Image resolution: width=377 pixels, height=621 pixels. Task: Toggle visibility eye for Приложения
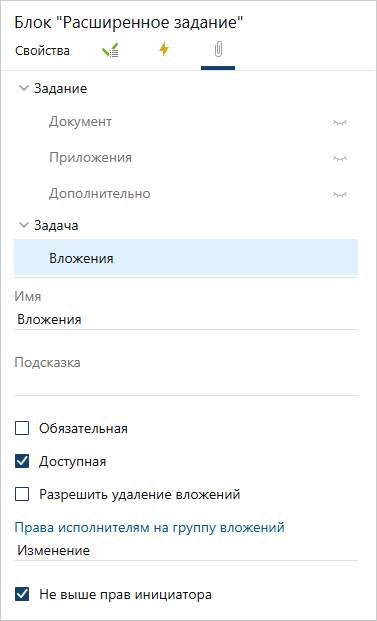pyautogui.click(x=339, y=158)
